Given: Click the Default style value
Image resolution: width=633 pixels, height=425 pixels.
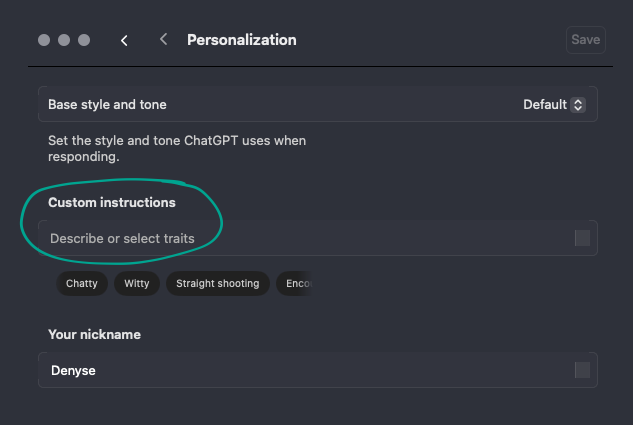Looking at the screenshot, I should [545, 104].
